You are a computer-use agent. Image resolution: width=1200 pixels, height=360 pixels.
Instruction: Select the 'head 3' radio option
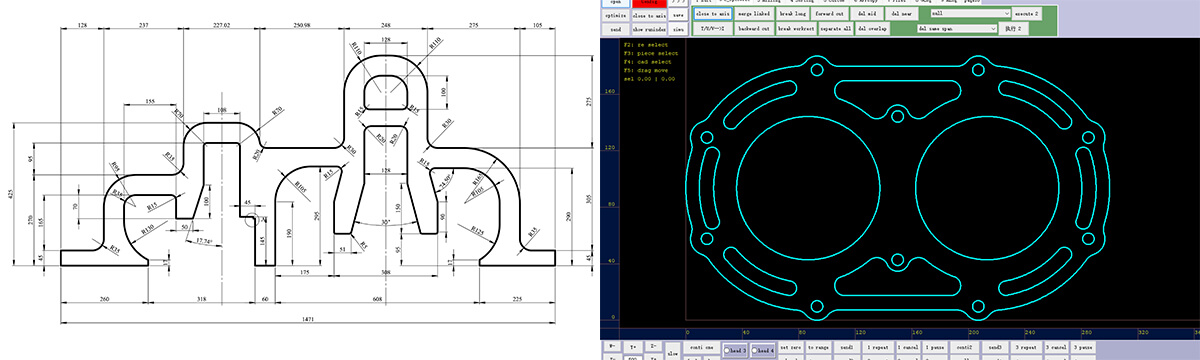[736, 351]
